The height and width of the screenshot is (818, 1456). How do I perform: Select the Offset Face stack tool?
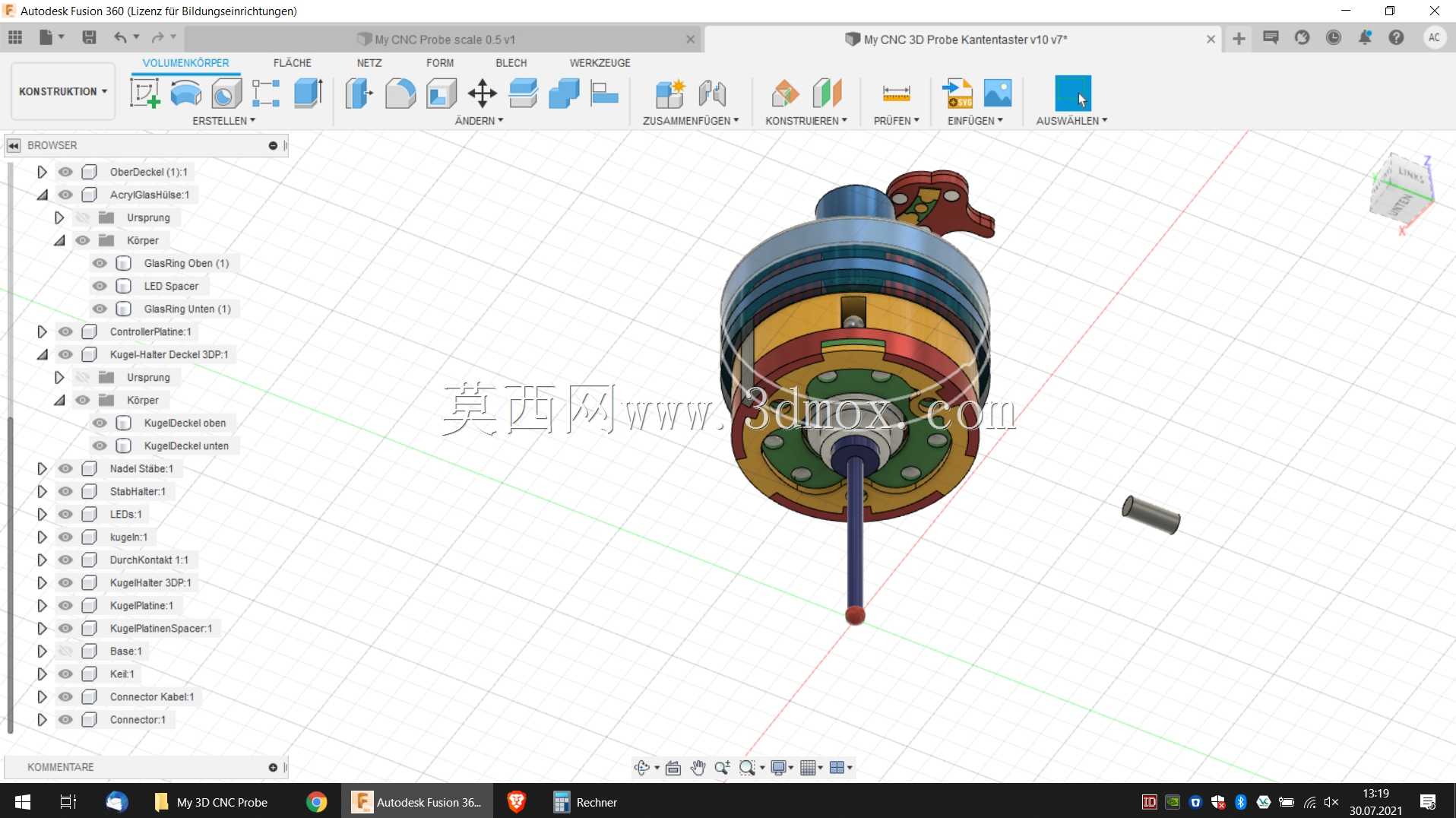[x=524, y=94]
